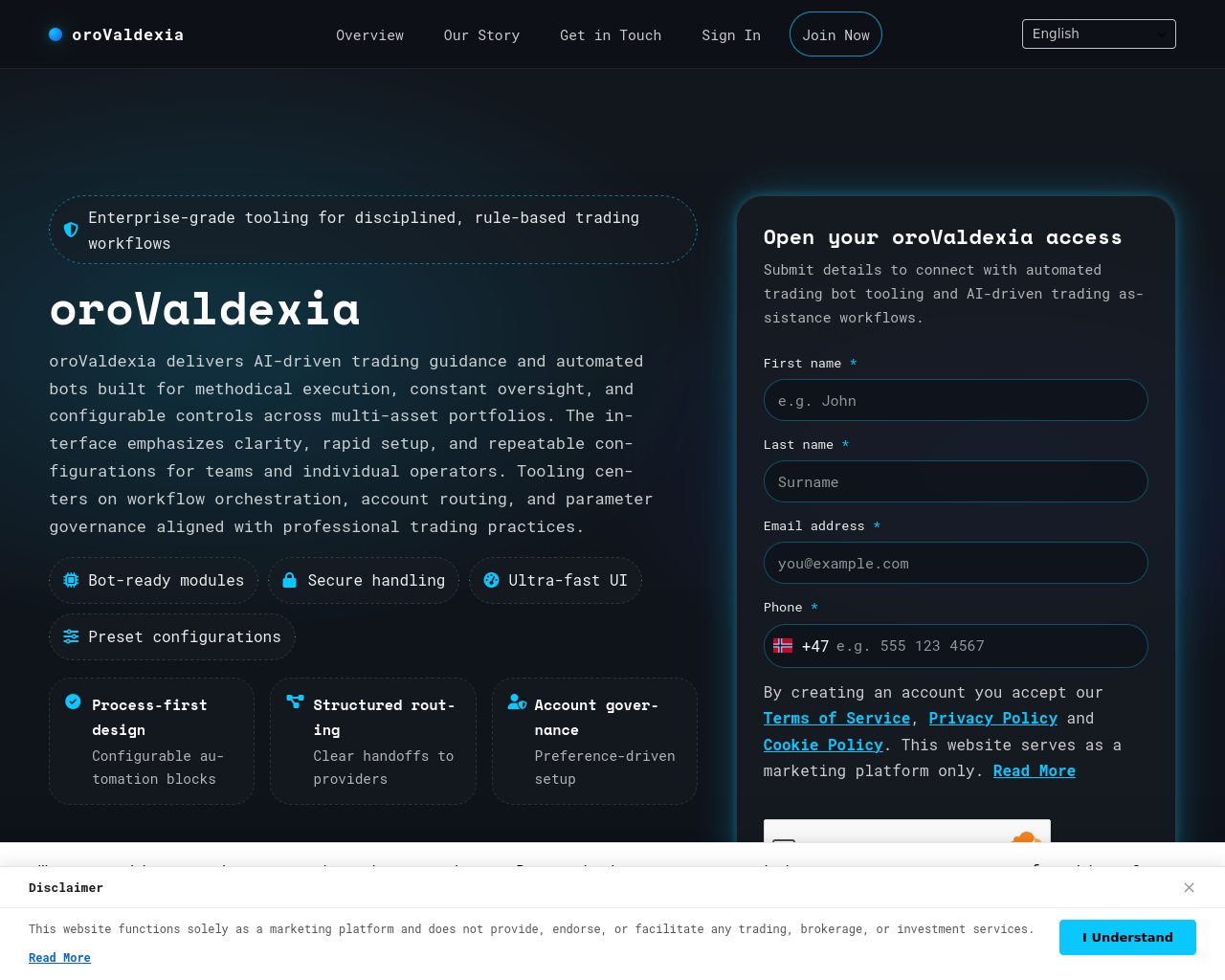Click the Join Now button
Viewport: 1225px width, 980px height.
click(x=835, y=34)
